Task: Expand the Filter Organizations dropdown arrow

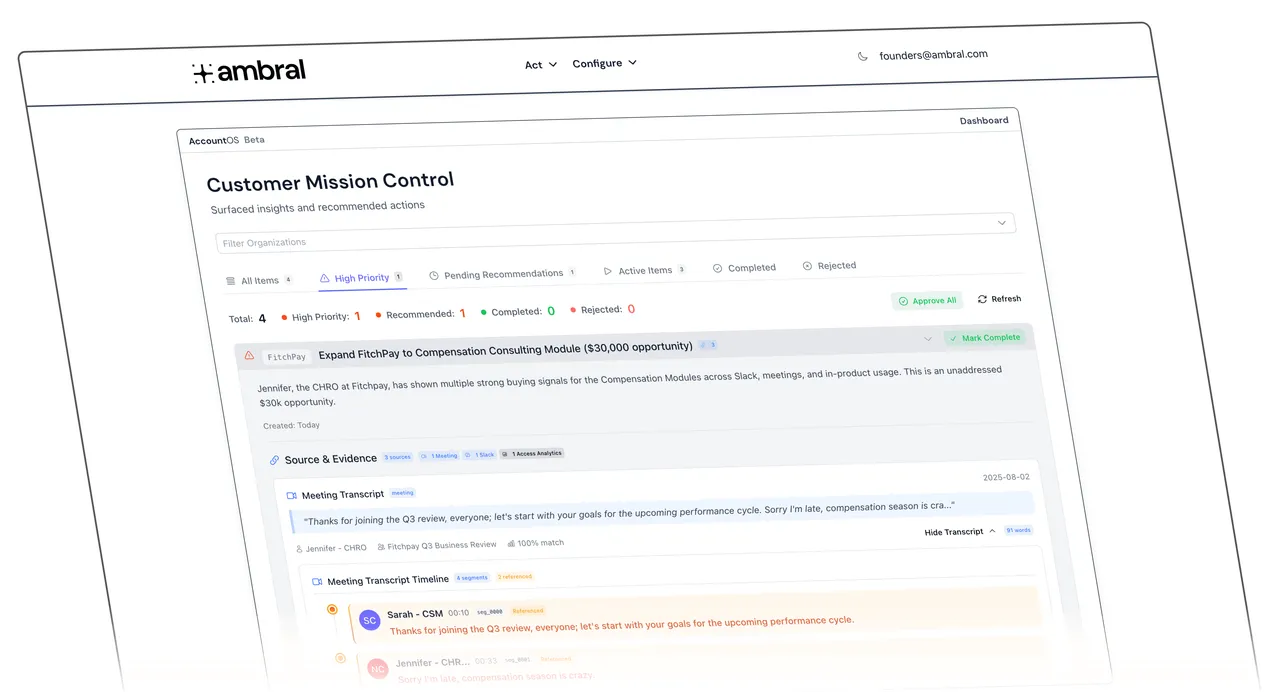Action: (x=1002, y=223)
